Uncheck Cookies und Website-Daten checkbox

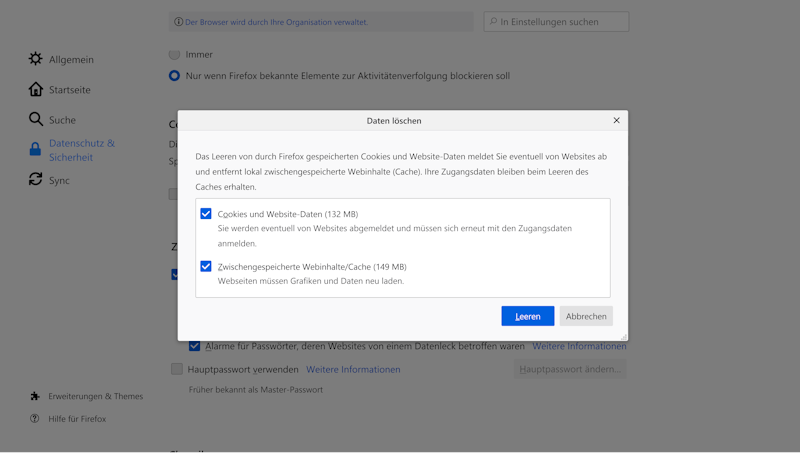(x=206, y=213)
